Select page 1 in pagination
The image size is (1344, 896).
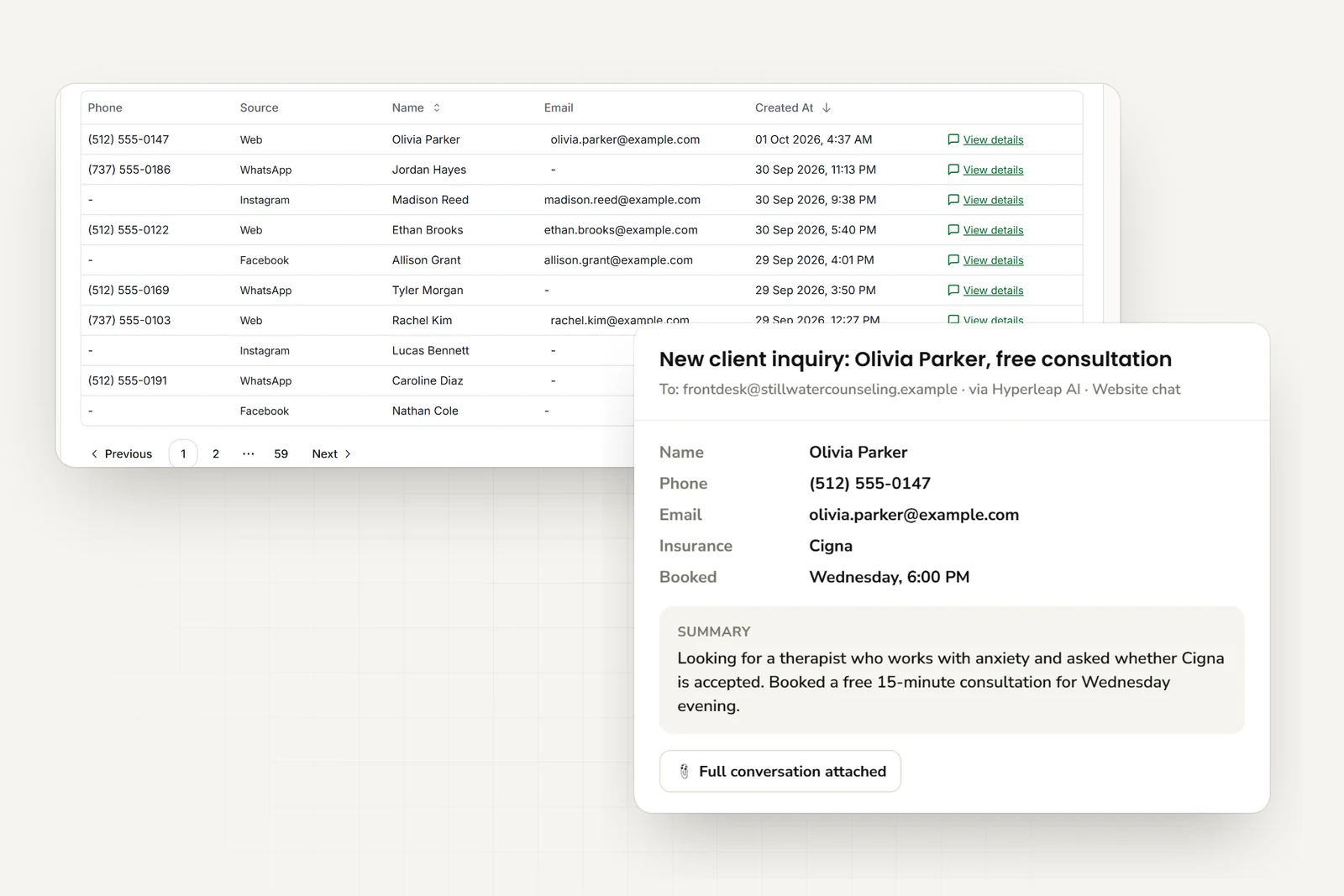click(x=183, y=453)
